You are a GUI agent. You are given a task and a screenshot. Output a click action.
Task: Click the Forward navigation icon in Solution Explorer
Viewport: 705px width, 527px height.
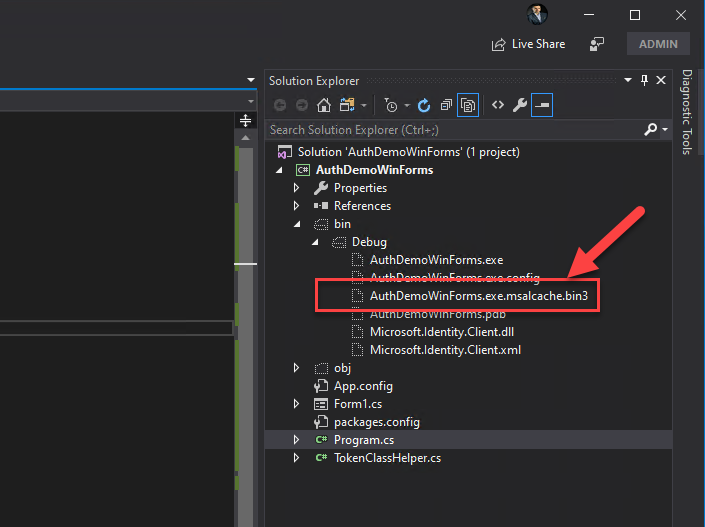302,105
